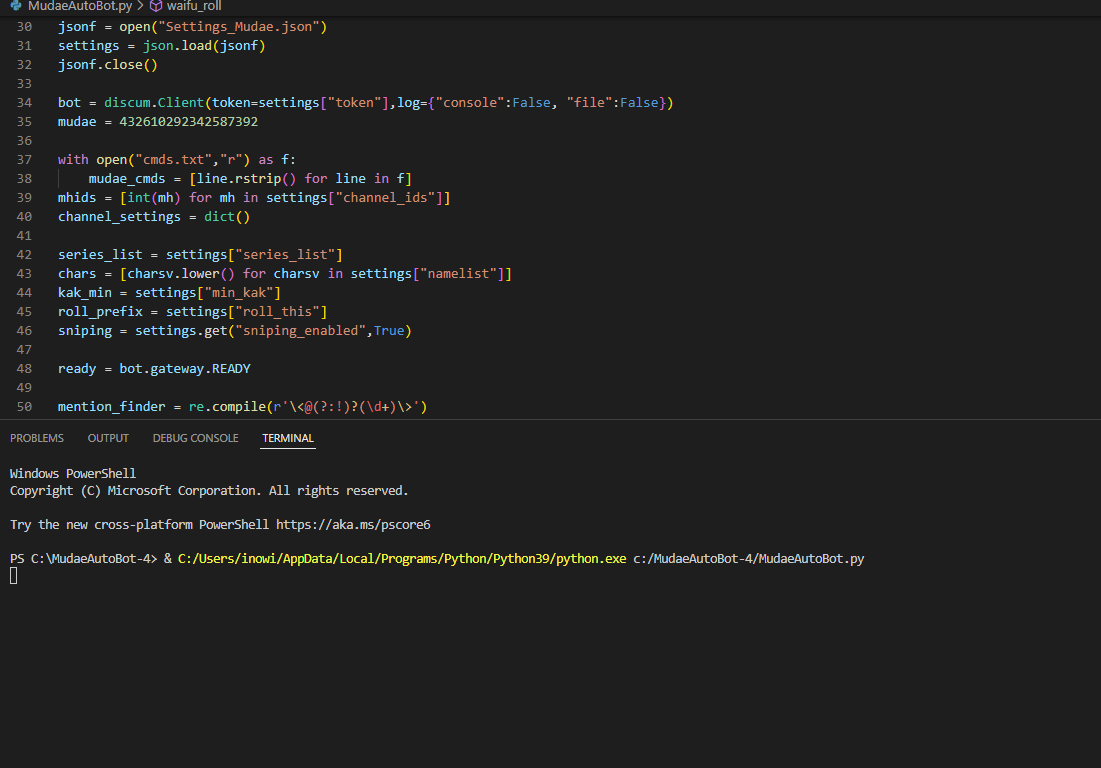
Task: Switch to the PROBLEMS tab
Action: click(x=36, y=437)
